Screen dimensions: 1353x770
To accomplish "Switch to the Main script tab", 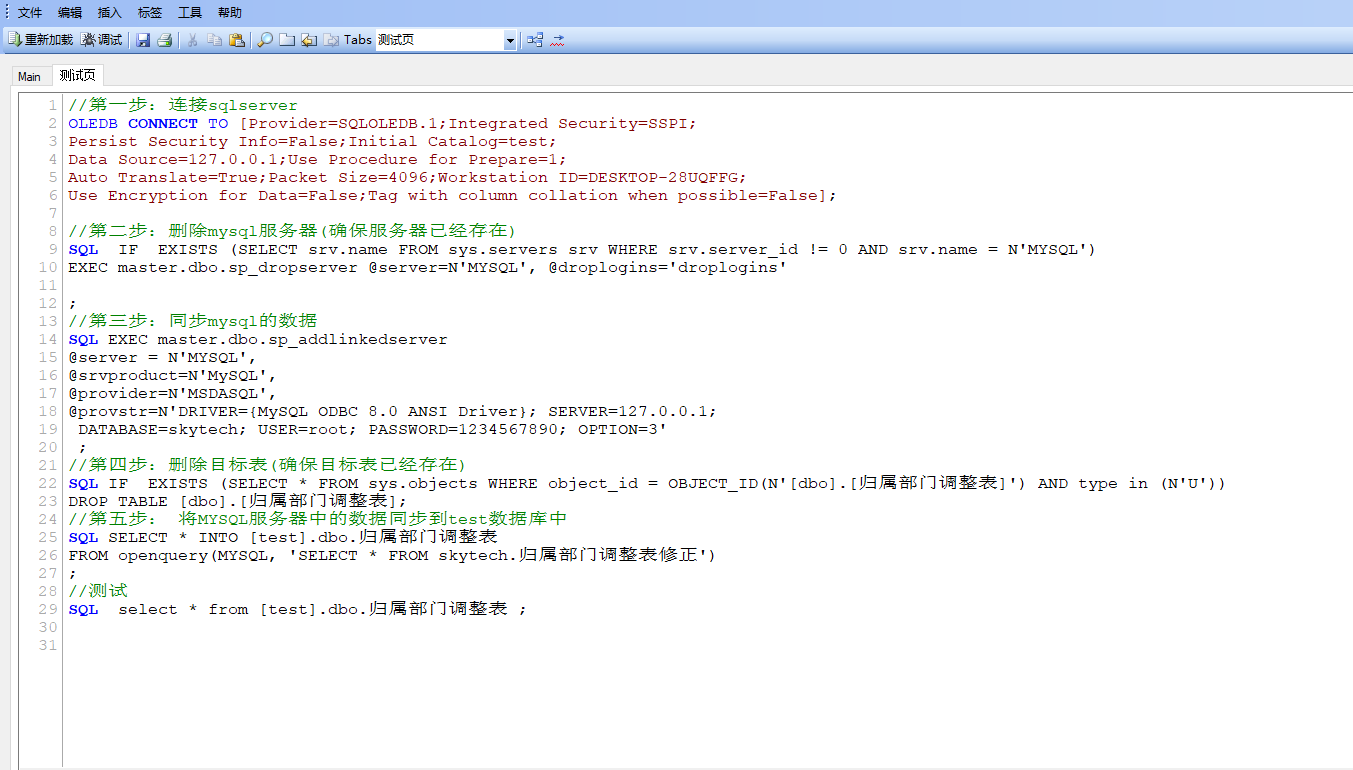I will pos(29,77).
